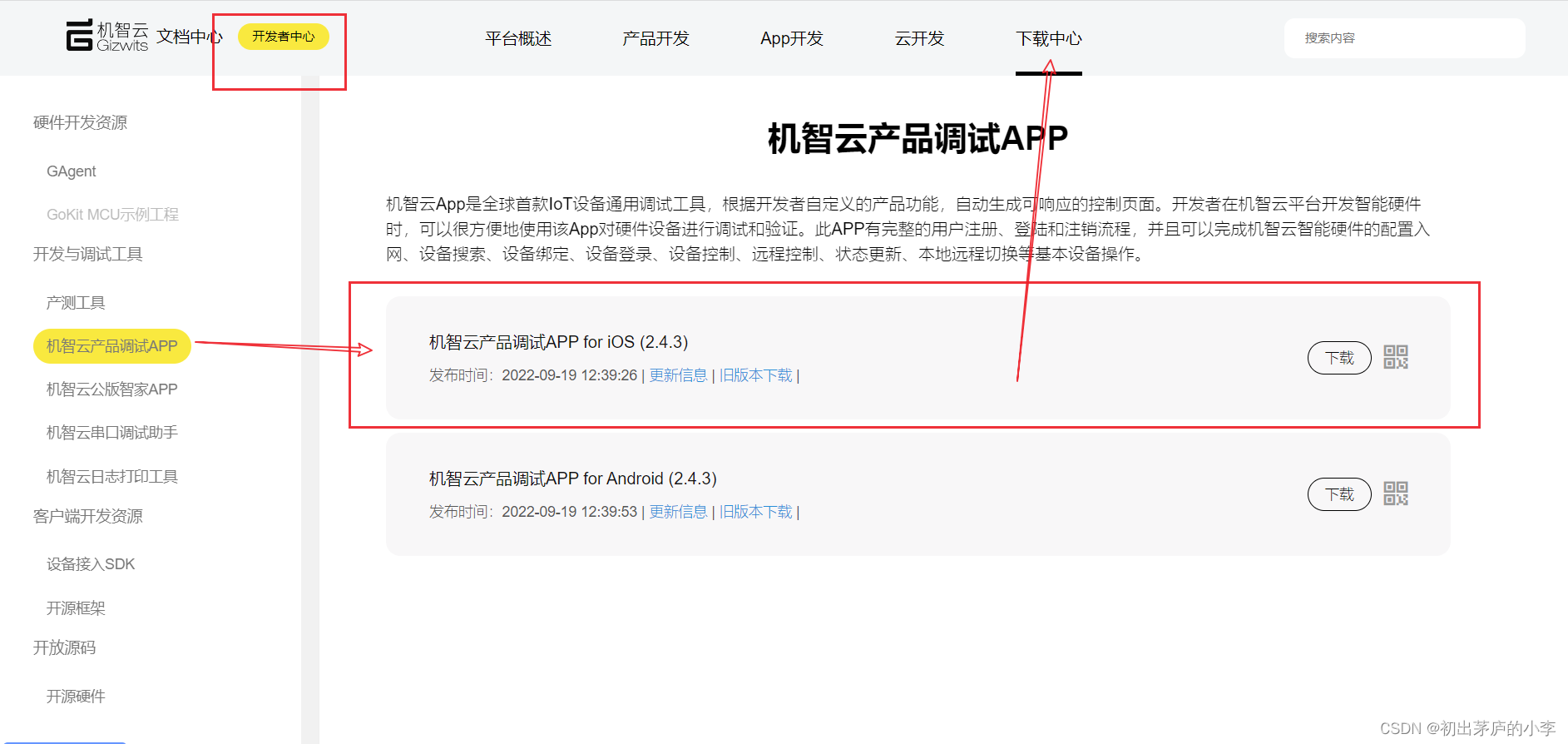Open 设备接入SDK sidebar item
1568x744 pixels.
[x=91, y=564]
